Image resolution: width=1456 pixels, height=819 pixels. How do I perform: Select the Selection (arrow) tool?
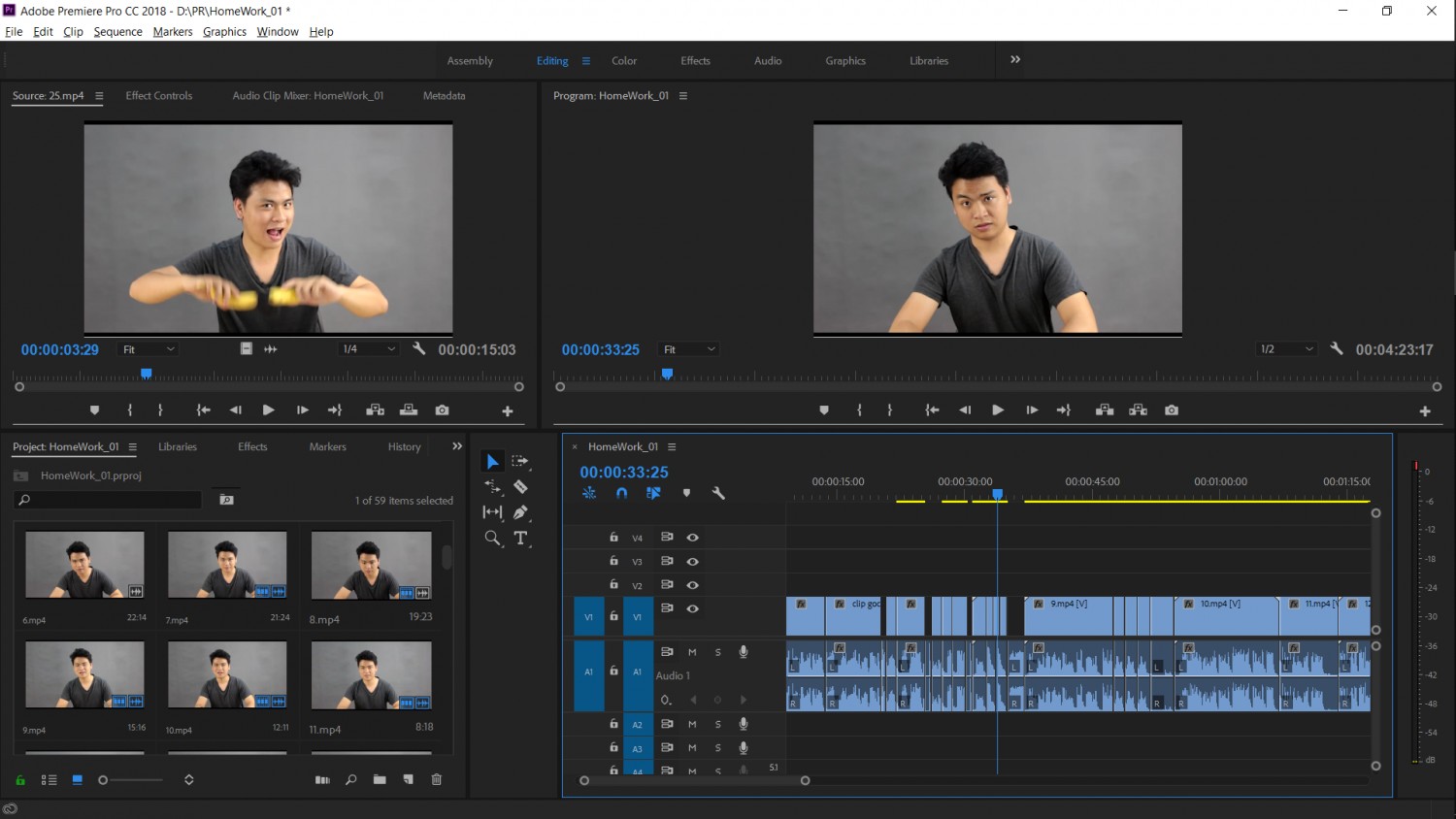(x=492, y=461)
